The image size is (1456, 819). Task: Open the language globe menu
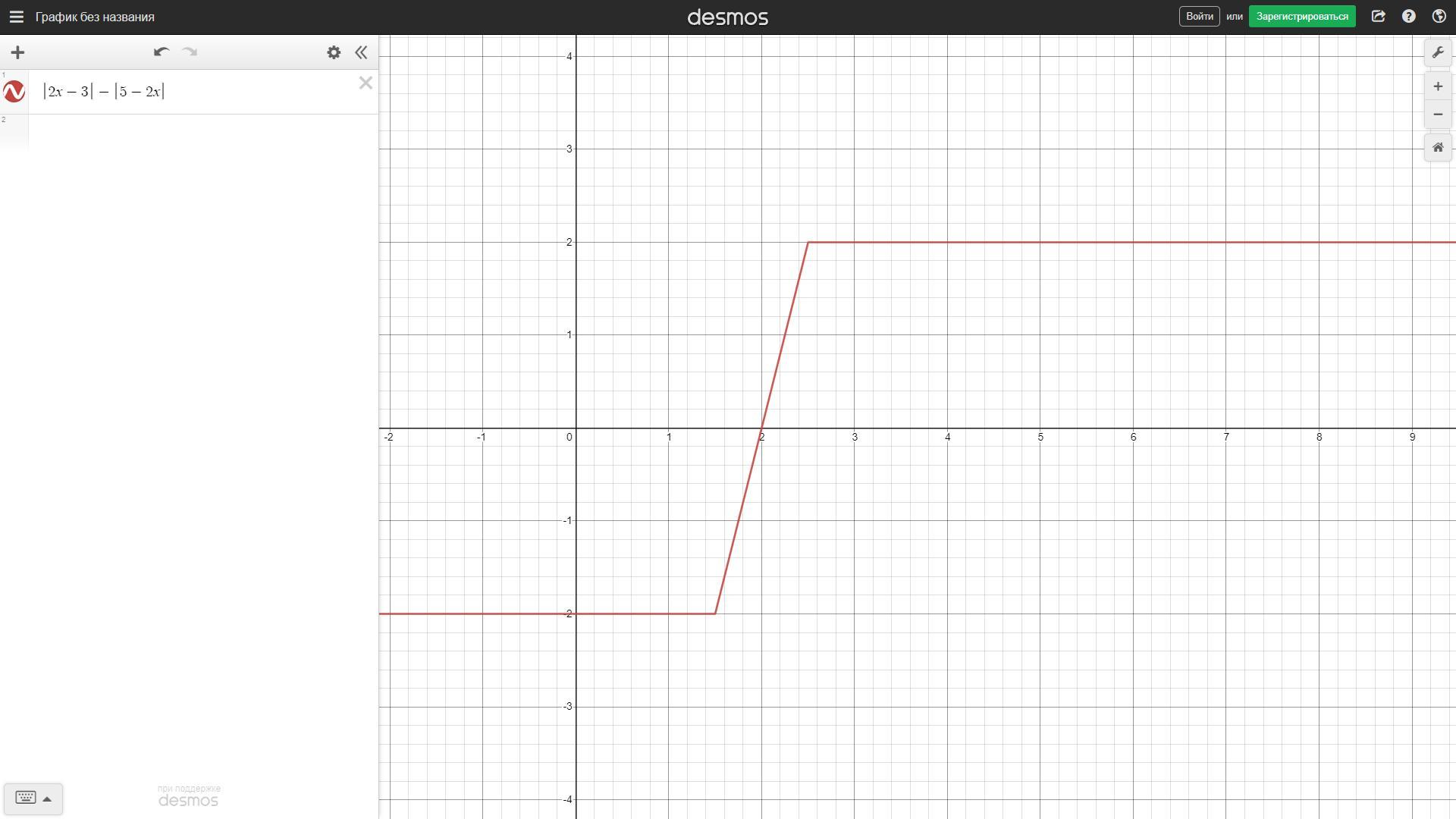pyautogui.click(x=1439, y=17)
